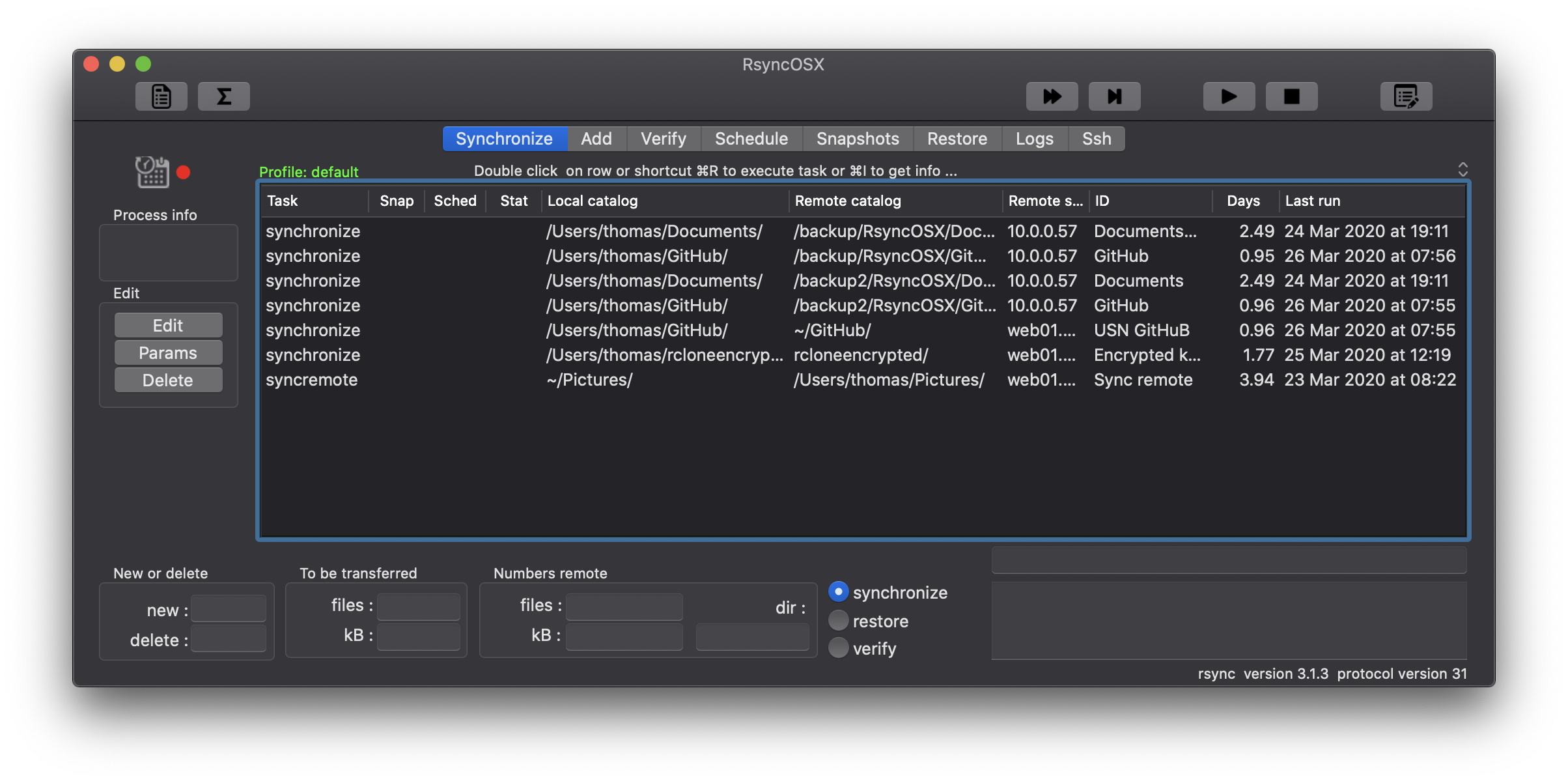
Task: Select the synchronize radio button
Action: tap(838, 591)
